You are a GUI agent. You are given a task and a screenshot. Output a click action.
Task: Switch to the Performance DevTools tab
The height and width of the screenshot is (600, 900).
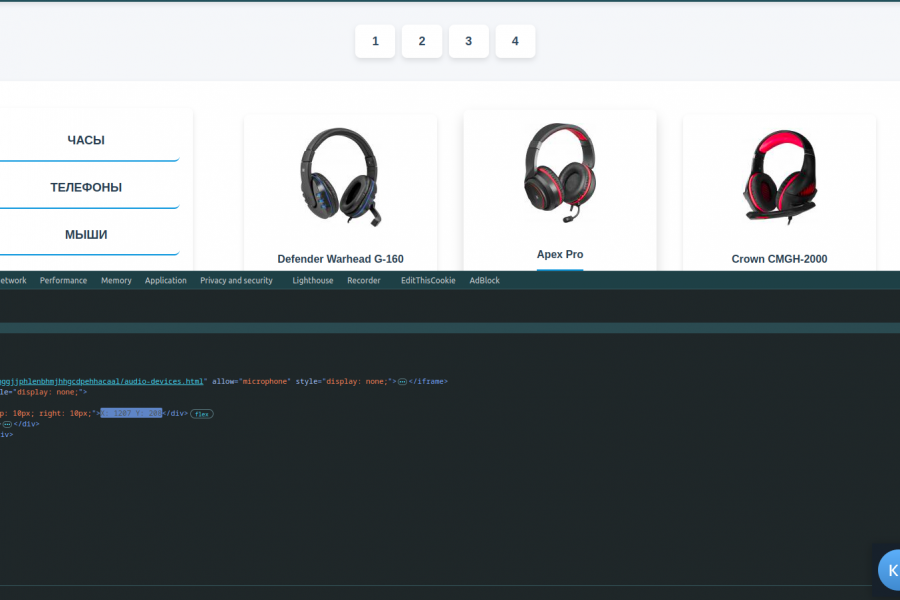click(63, 280)
